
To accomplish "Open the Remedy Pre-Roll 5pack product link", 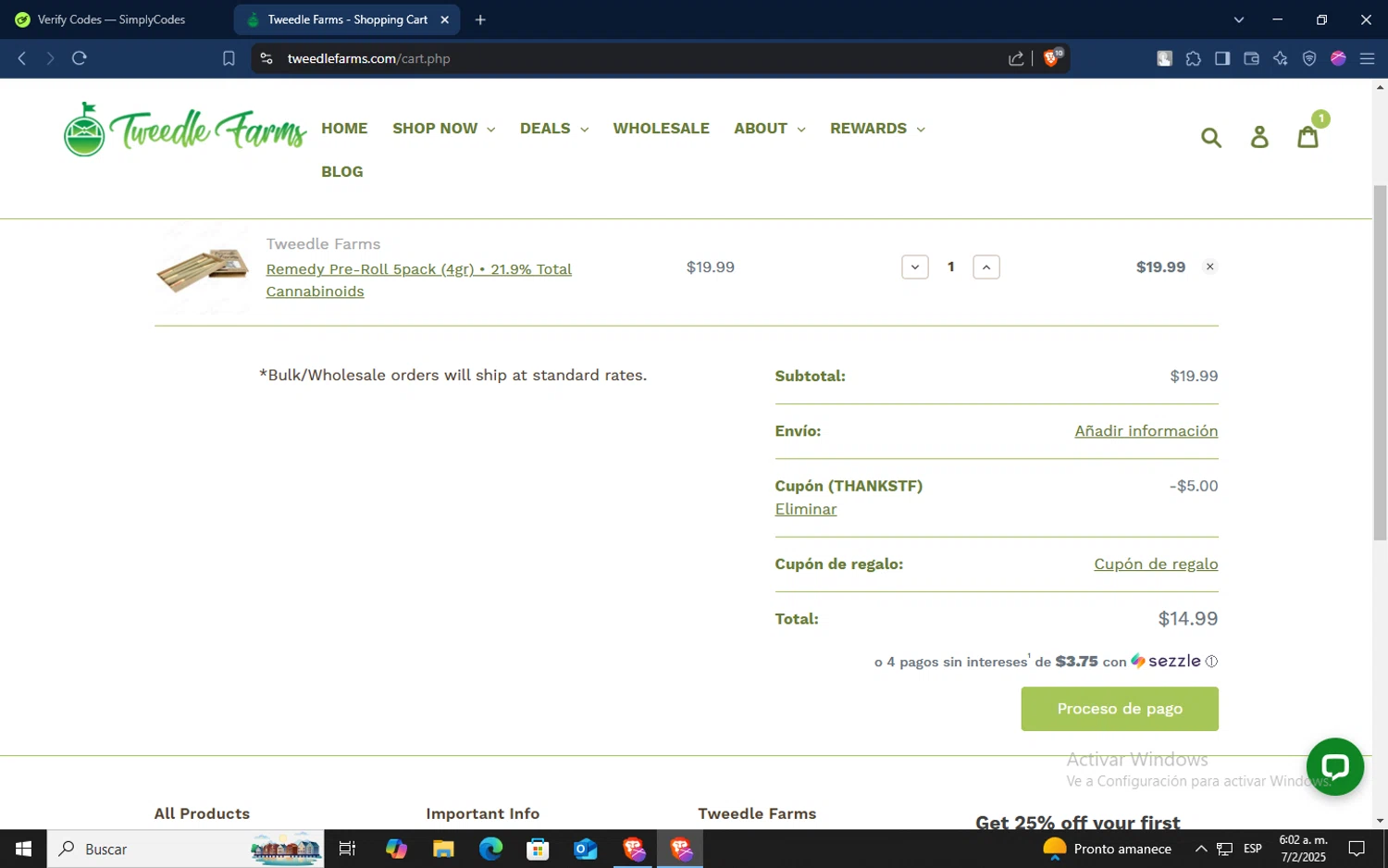I will pyautogui.click(x=418, y=280).
